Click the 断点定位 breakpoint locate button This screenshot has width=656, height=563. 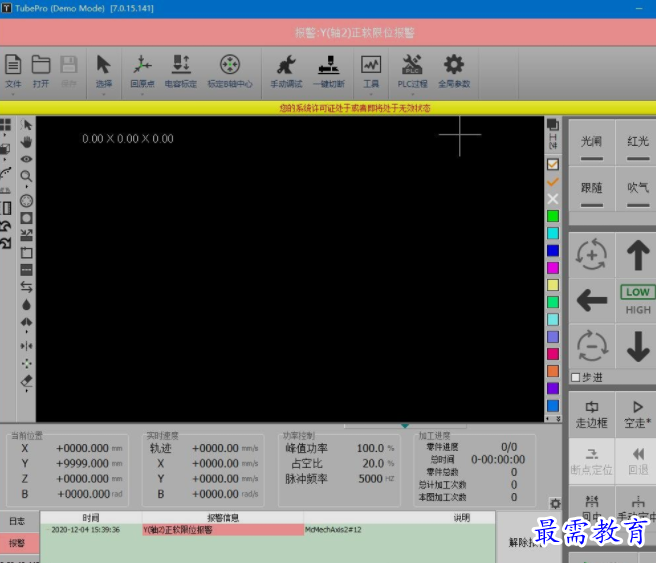592,462
